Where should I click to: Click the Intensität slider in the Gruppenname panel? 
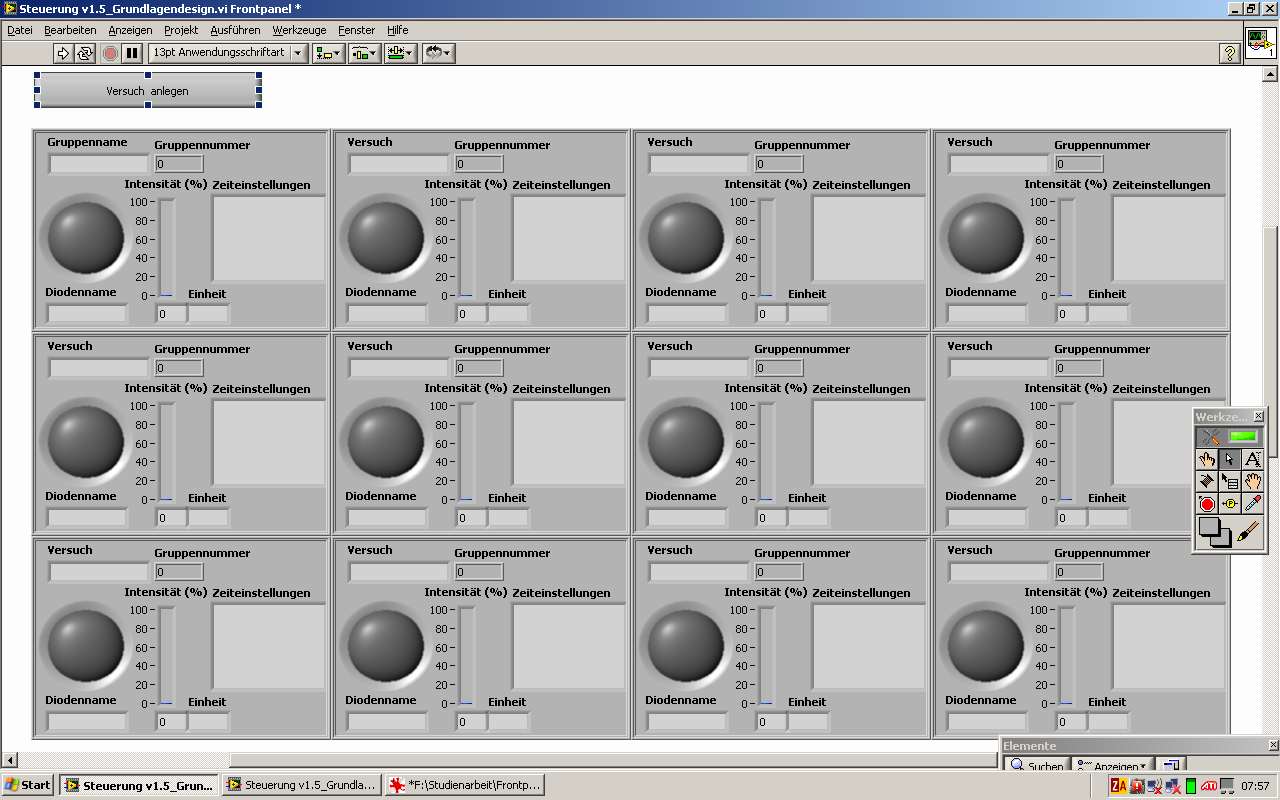pyautogui.click(x=167, y=248)
